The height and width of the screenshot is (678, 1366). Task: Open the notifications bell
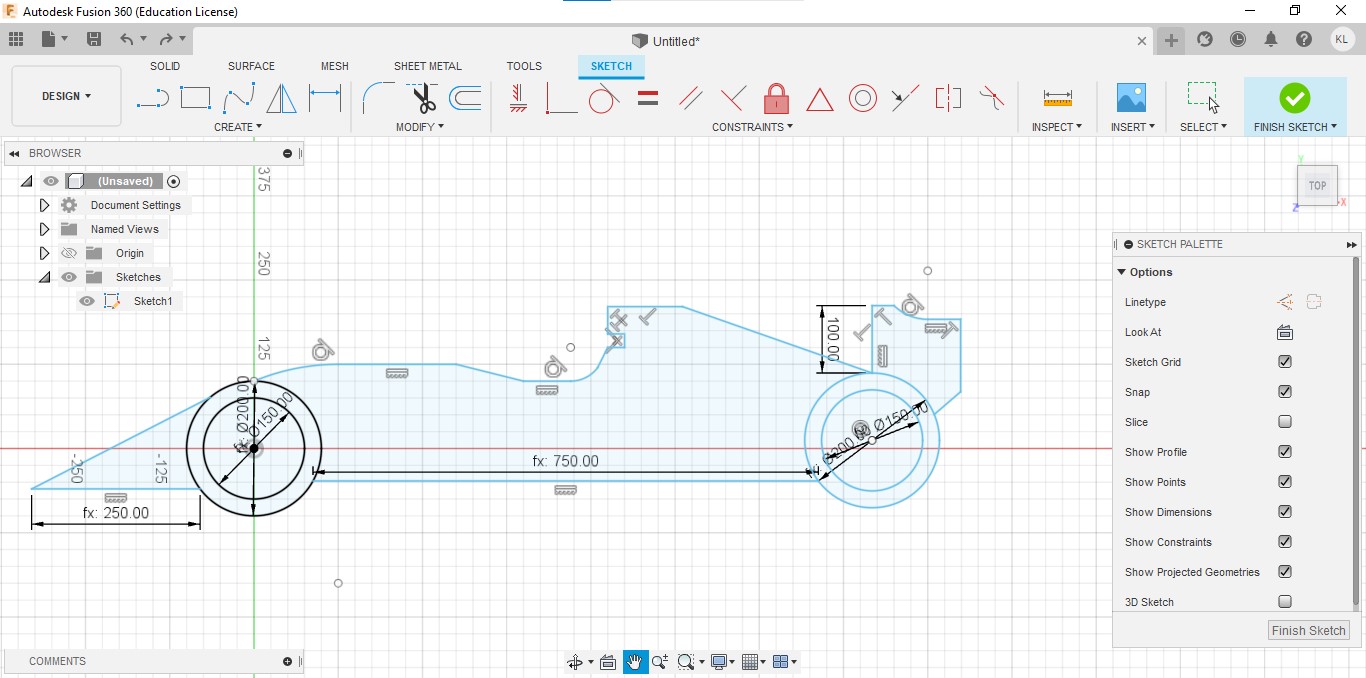(1271, 40)
